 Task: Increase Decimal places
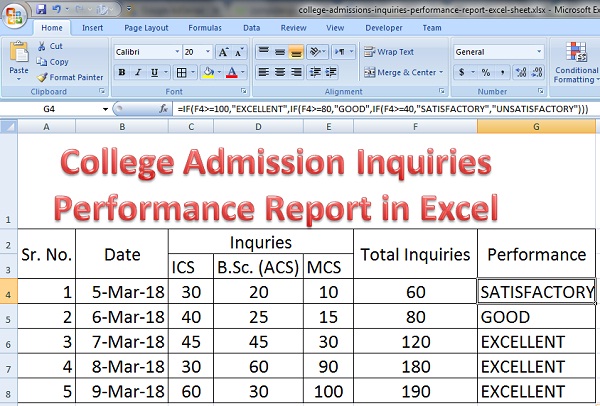point(521,72)
